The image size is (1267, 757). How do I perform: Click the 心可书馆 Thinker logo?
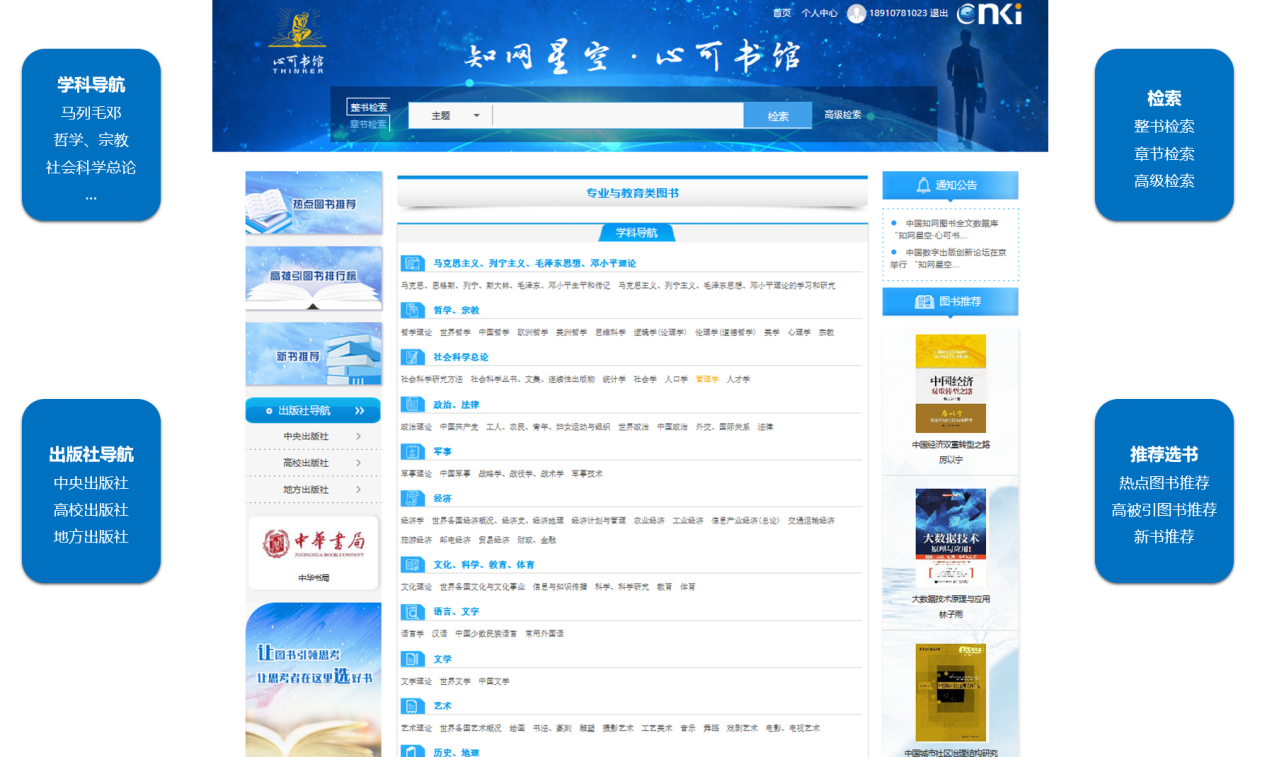coord(298,42)
